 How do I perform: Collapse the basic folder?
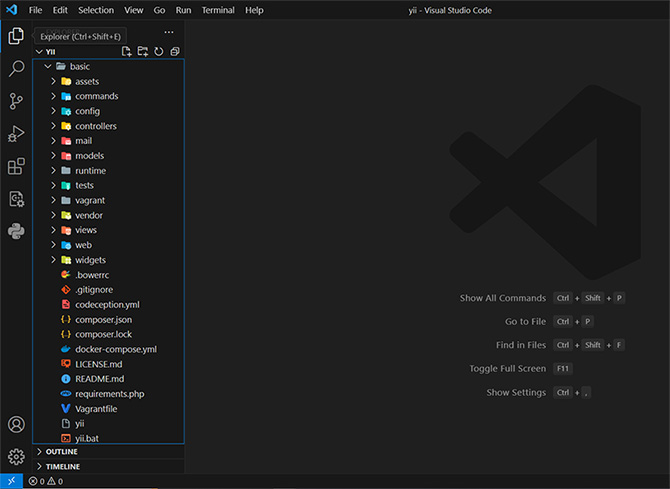pyautogui.click(x=79, y=66)
